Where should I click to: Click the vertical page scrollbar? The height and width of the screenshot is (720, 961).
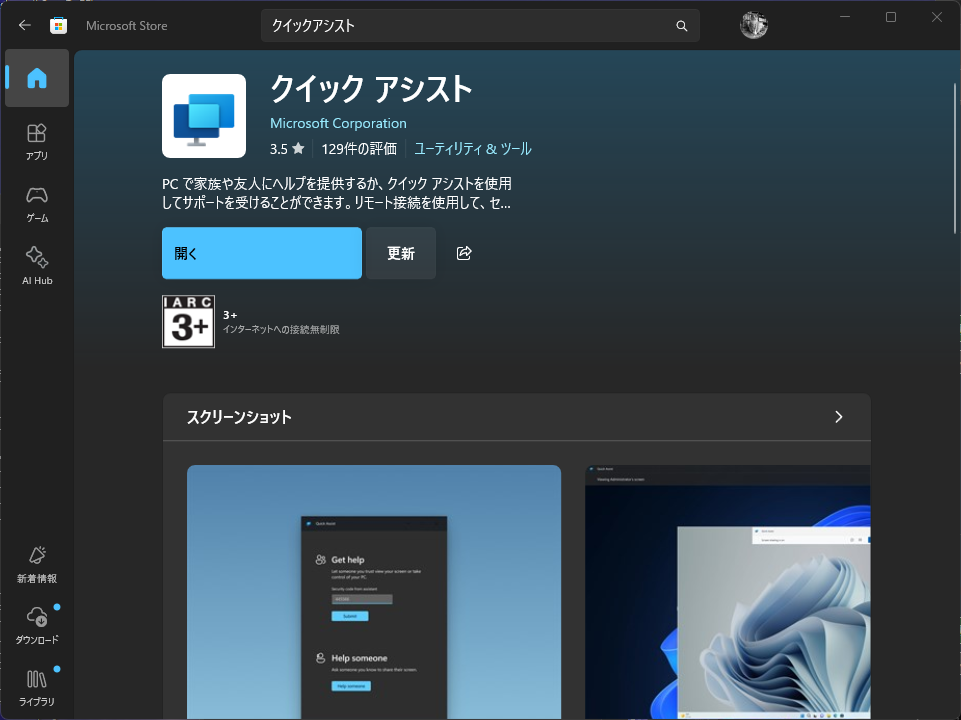(954, 158)
